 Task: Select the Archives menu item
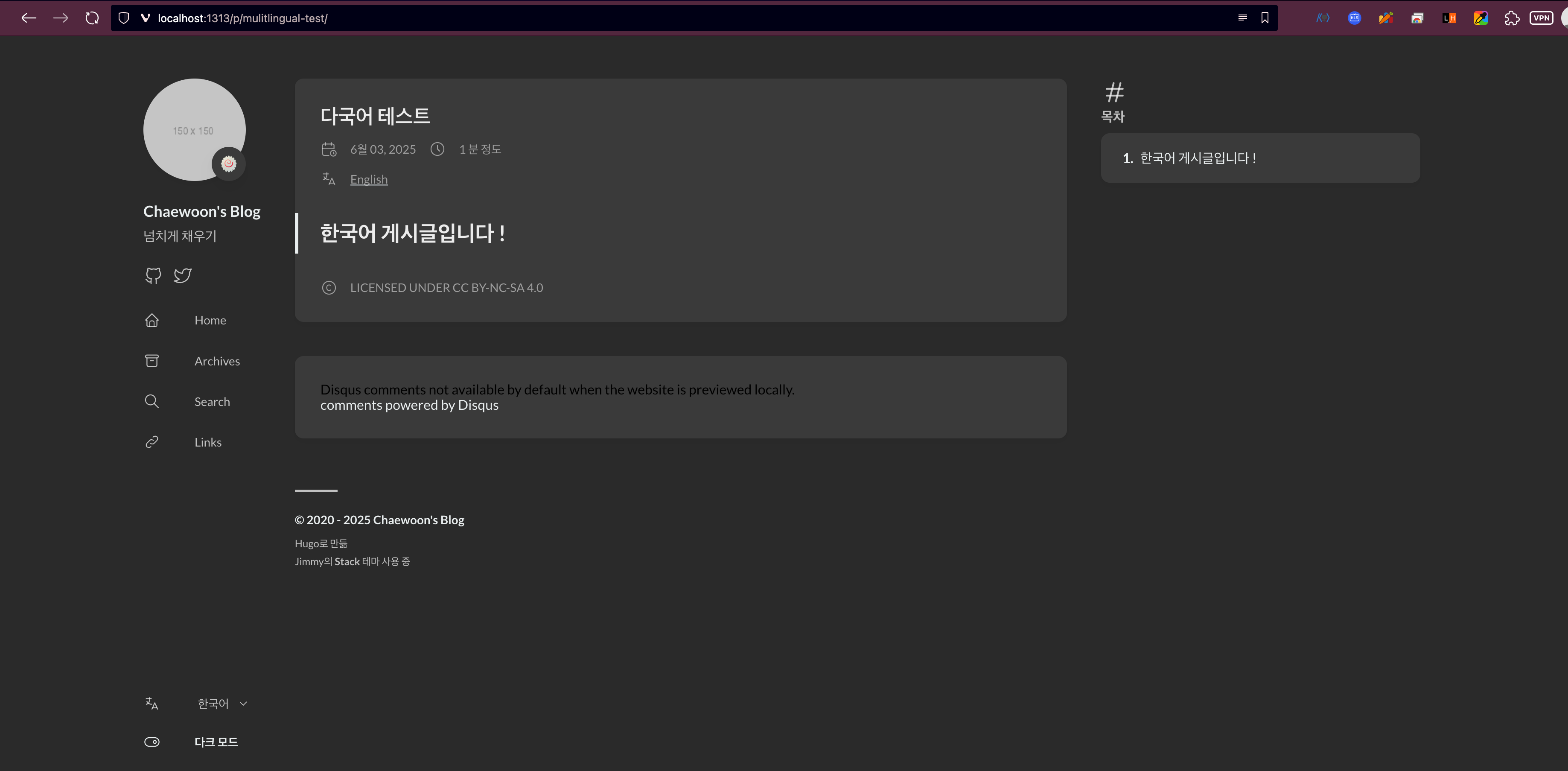tap(217, 361)
